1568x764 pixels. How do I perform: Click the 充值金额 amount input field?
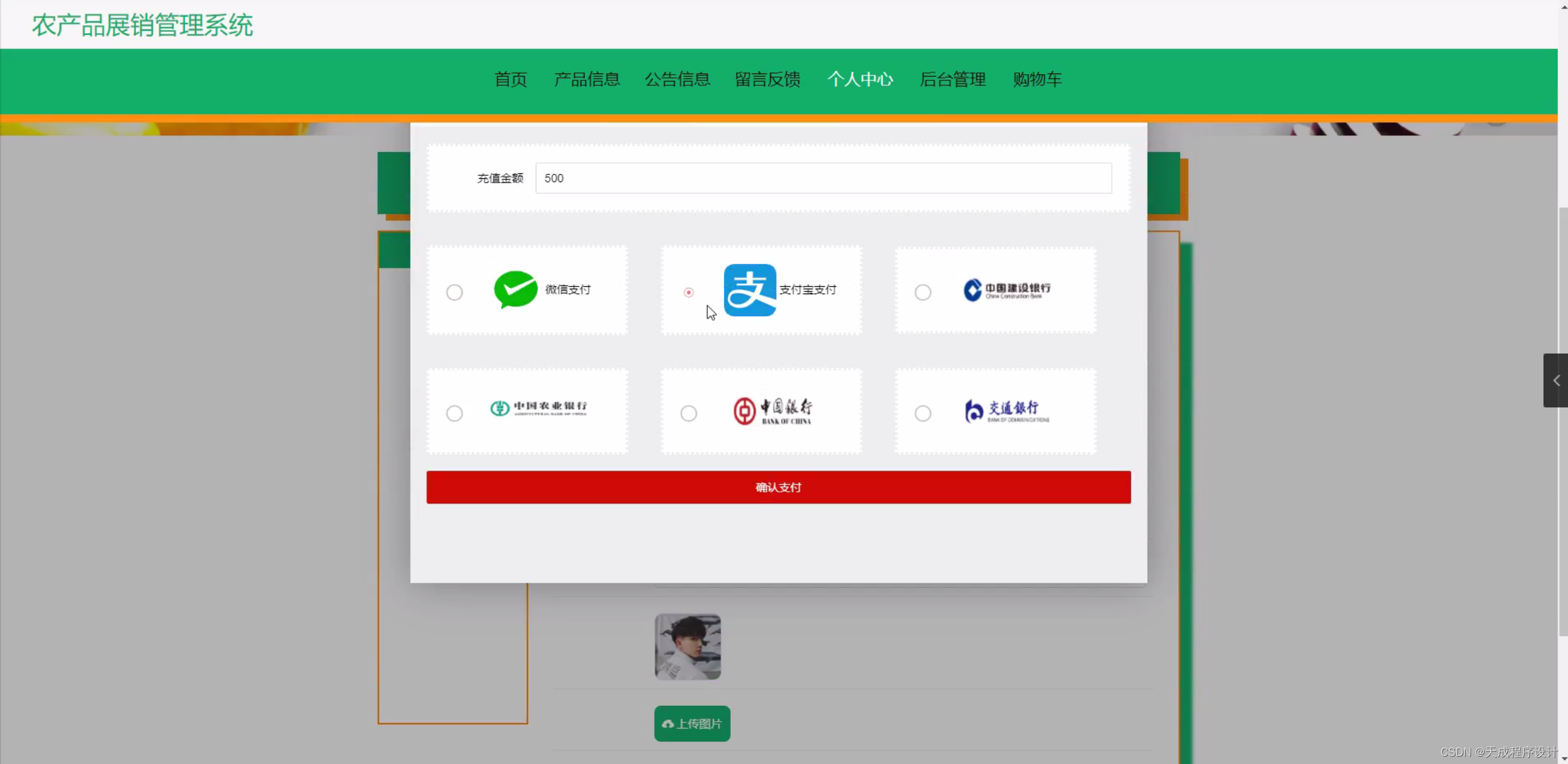click(x=823, y=178)
